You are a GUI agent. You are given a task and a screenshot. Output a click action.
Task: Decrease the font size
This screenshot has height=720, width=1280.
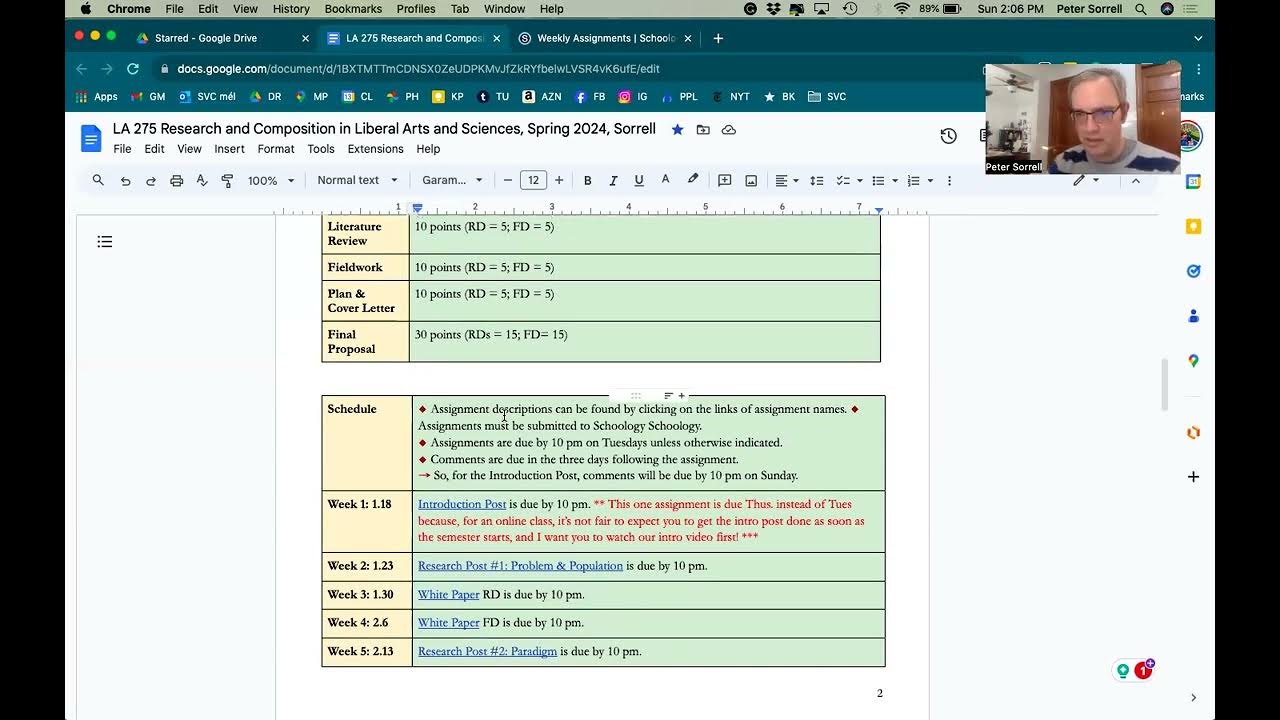[x=508, y=181]
